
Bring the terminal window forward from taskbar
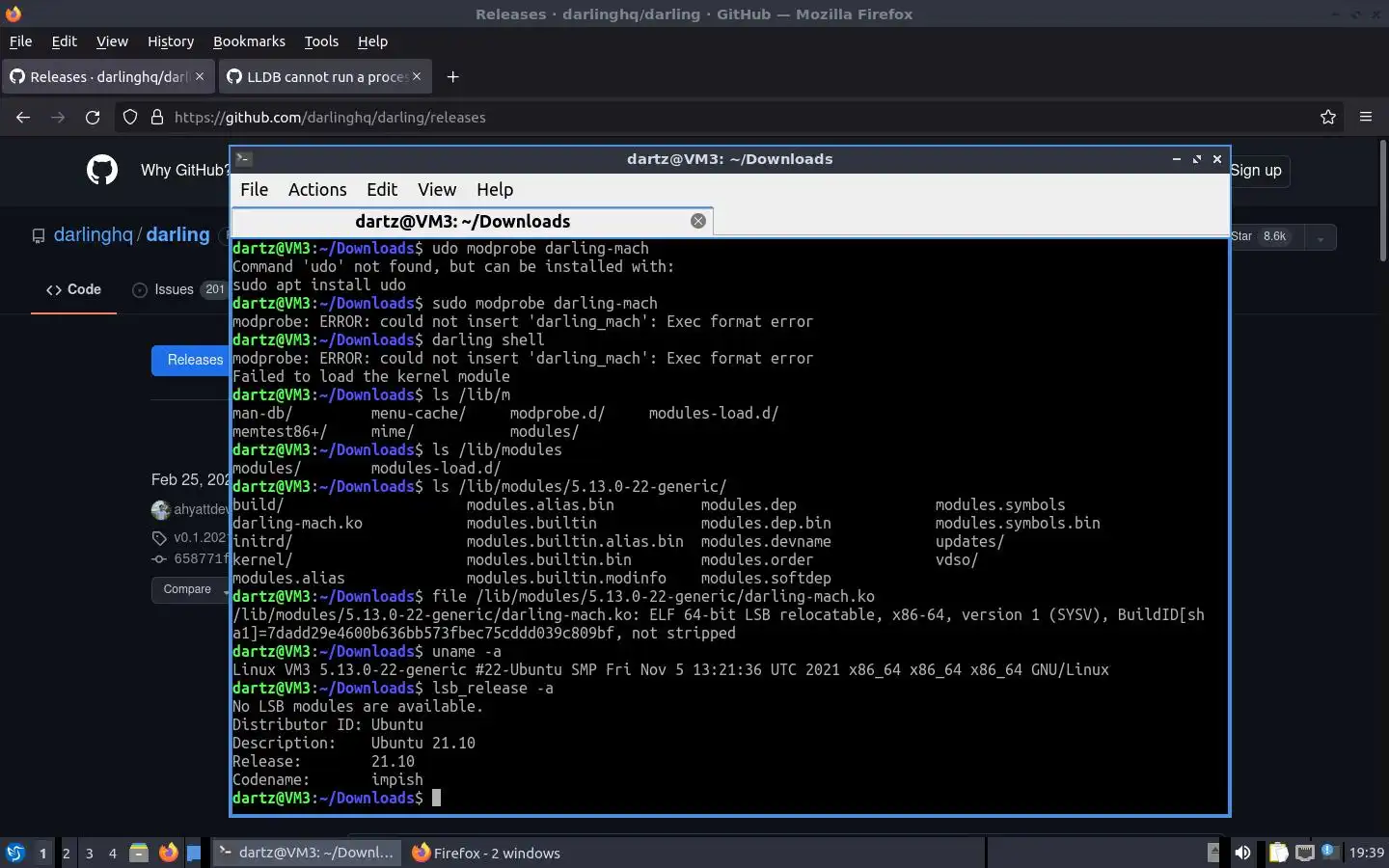click(307, 853)
